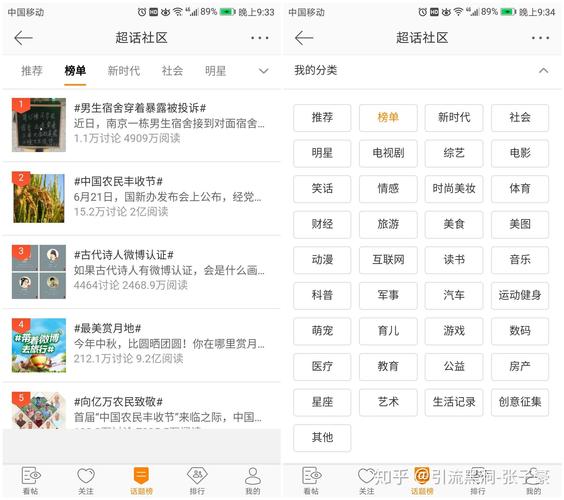Screen dimensions: 564x500
Task: Switch to the 新时代 tab
Action: [x=124, y=71]
